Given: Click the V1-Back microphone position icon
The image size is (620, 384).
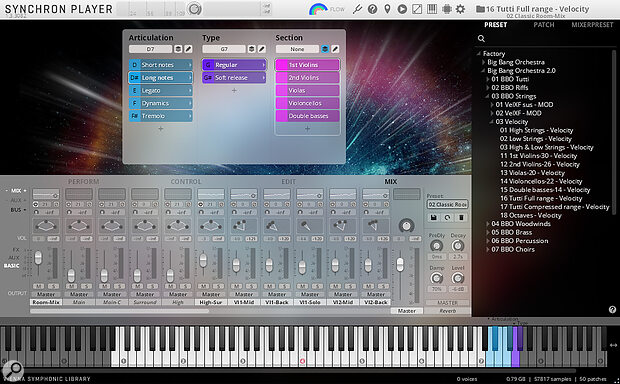Looking at the screenshot, I should click(x=277, y=226).
